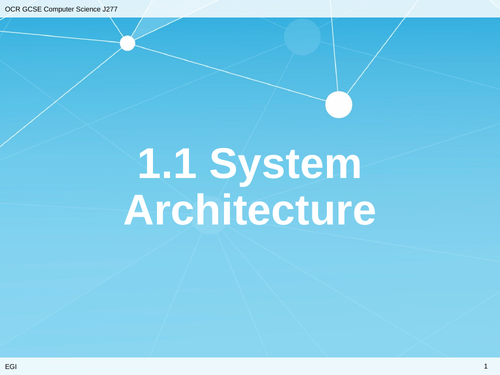Click the large white node circle
500x375 pixels.
(339, 105)
